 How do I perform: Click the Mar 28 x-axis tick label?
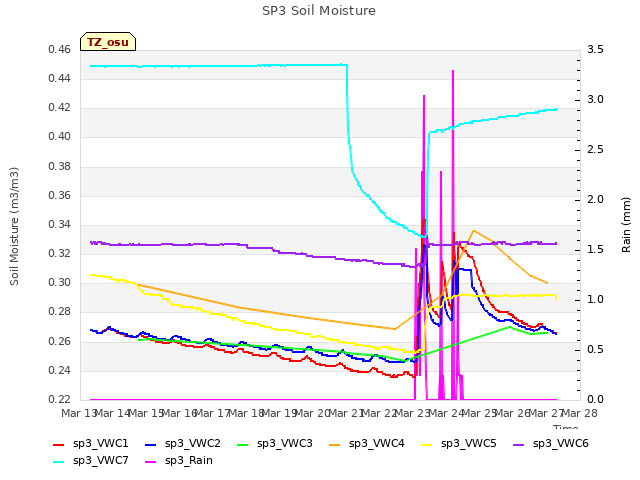click(x=580, y=413)
